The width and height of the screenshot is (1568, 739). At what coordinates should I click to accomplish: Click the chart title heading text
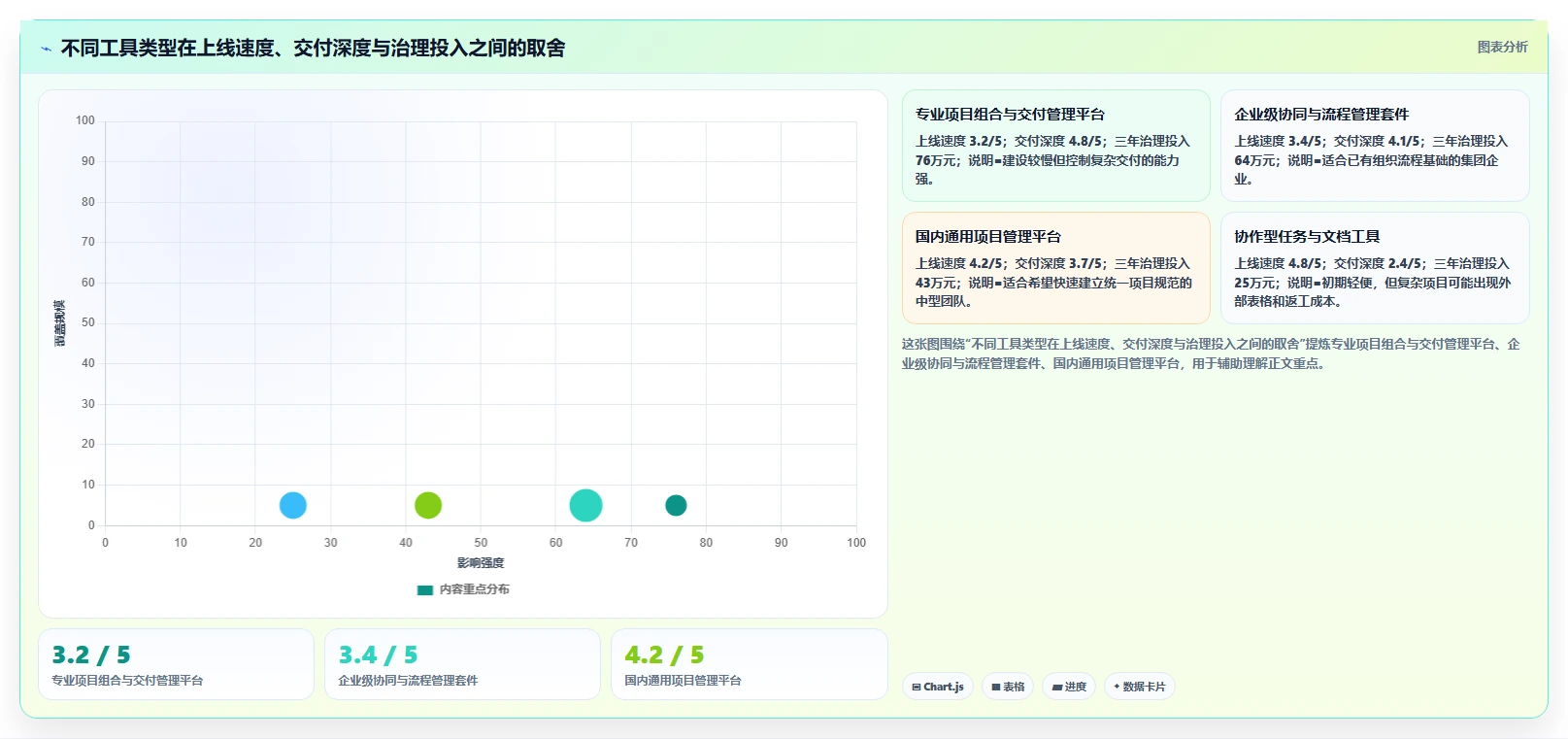tap(313, 48)
